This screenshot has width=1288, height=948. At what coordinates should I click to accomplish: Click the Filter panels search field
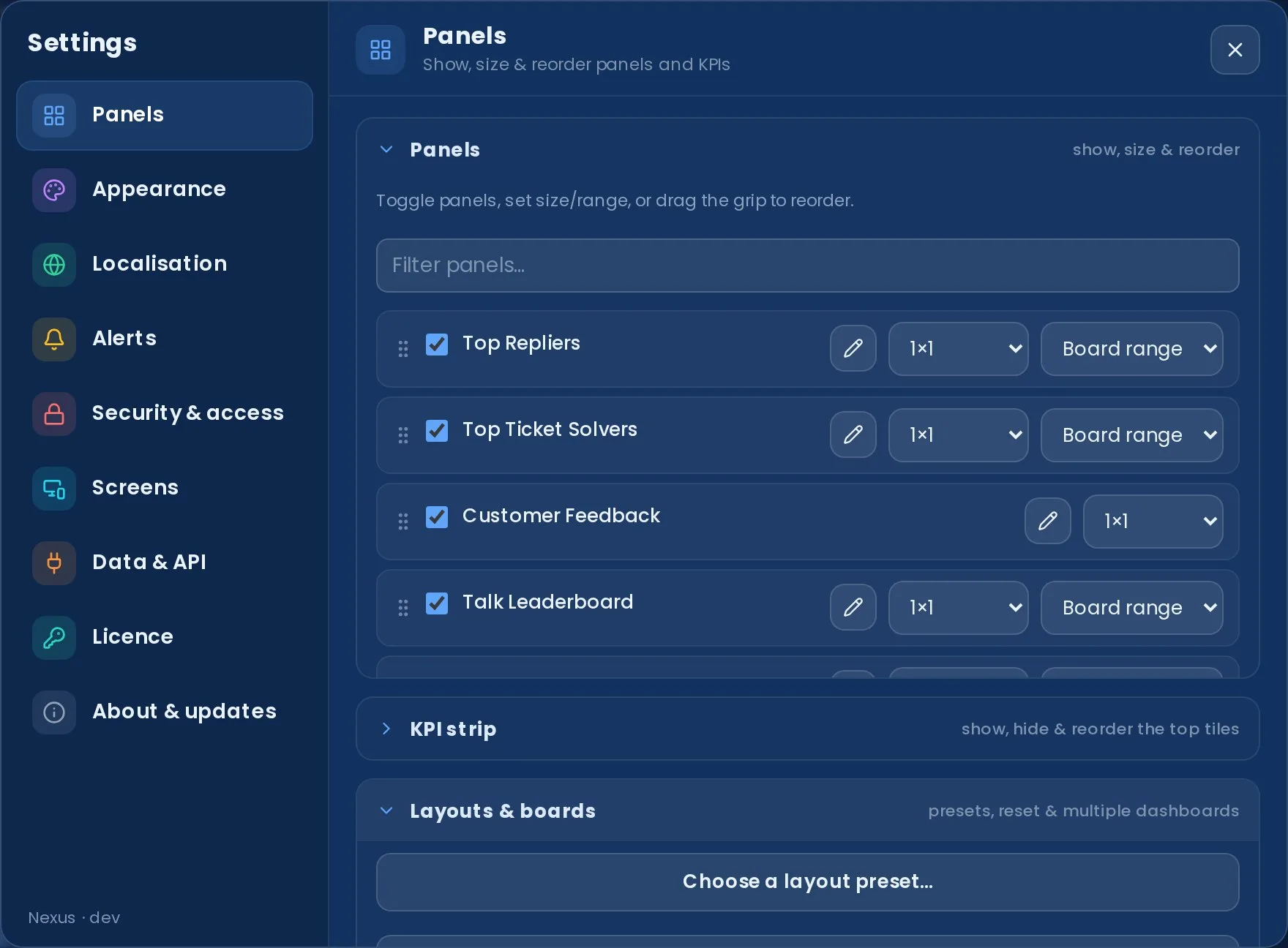(x=808, y=266)
